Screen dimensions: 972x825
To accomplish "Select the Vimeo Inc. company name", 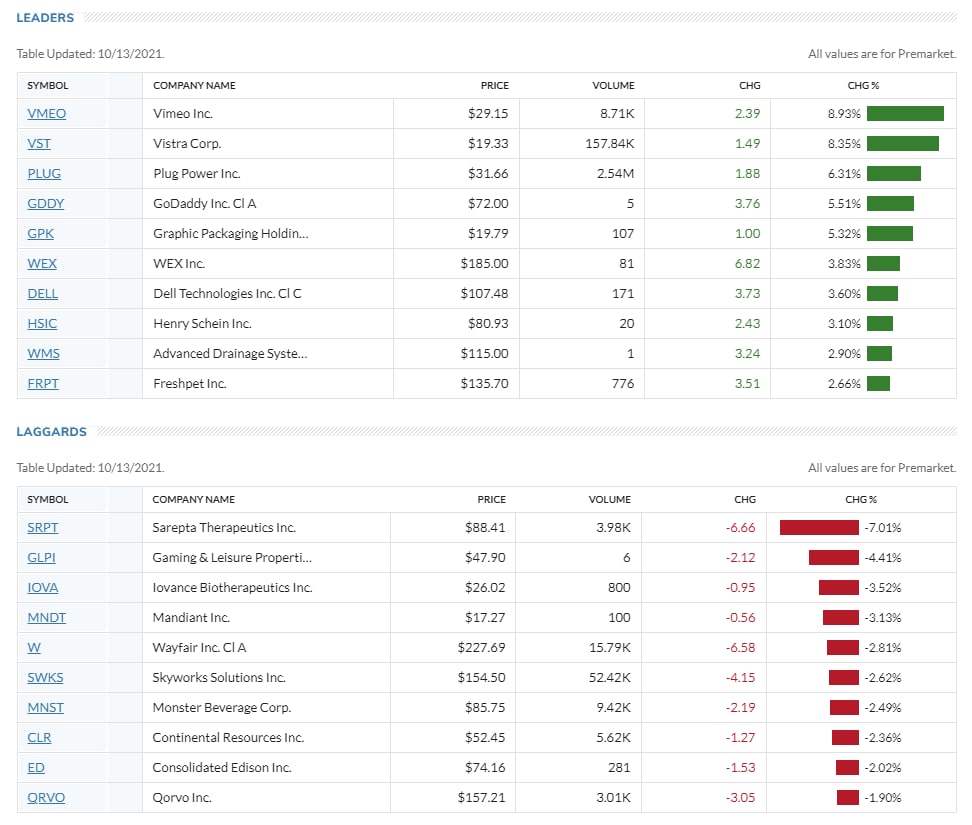I will [183, 113].
